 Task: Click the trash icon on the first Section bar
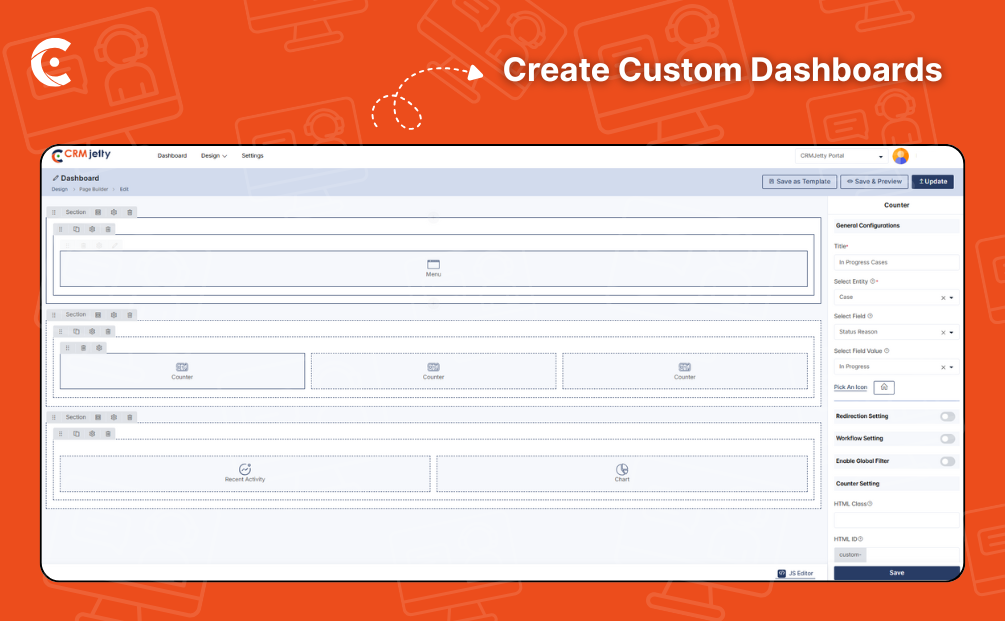(130, 212)
